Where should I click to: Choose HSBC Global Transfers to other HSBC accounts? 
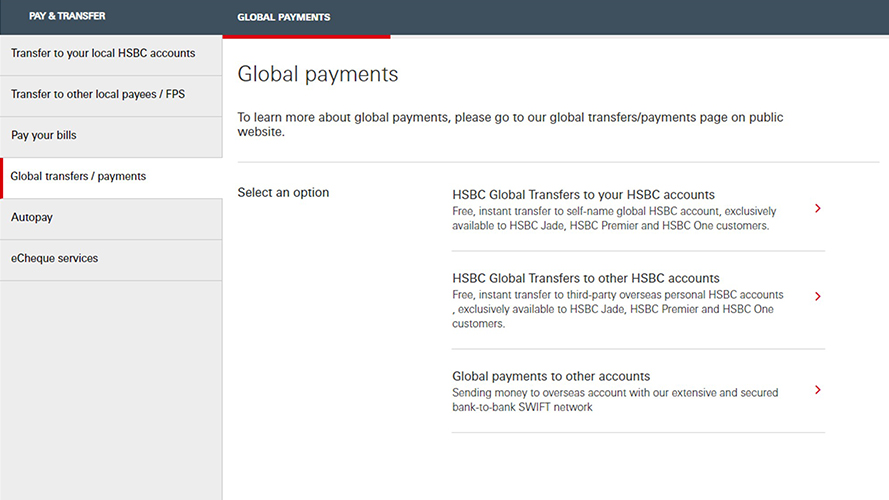tap(586, 278)
